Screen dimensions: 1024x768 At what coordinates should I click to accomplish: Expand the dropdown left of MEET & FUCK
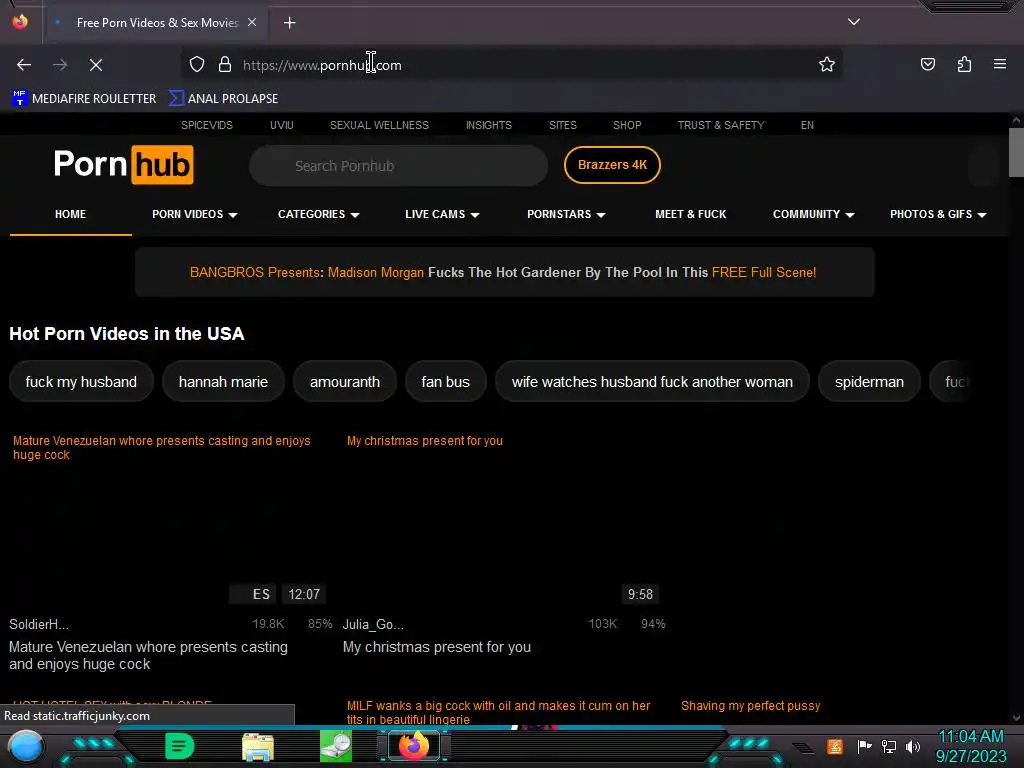566,214
